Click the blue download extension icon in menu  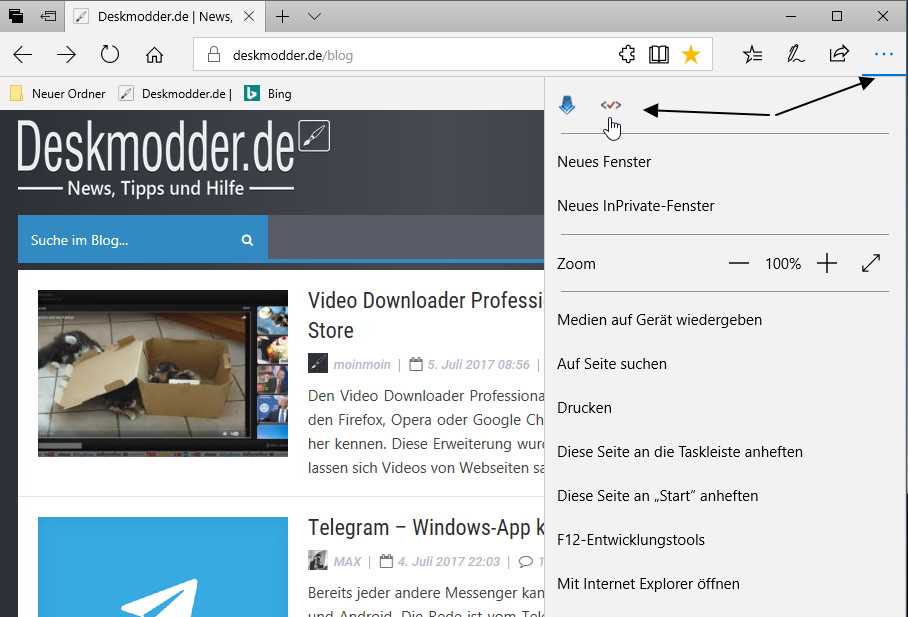(x=567, y=105)
